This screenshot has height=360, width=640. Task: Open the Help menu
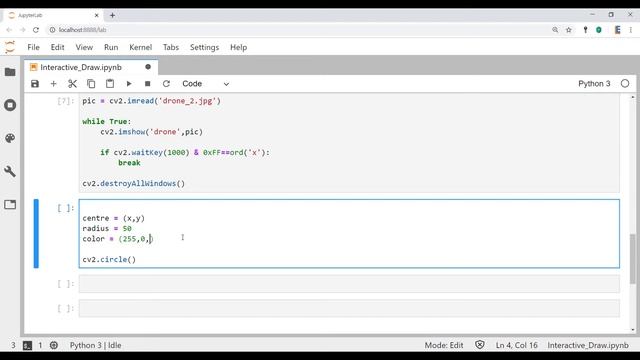click(238, 47)
